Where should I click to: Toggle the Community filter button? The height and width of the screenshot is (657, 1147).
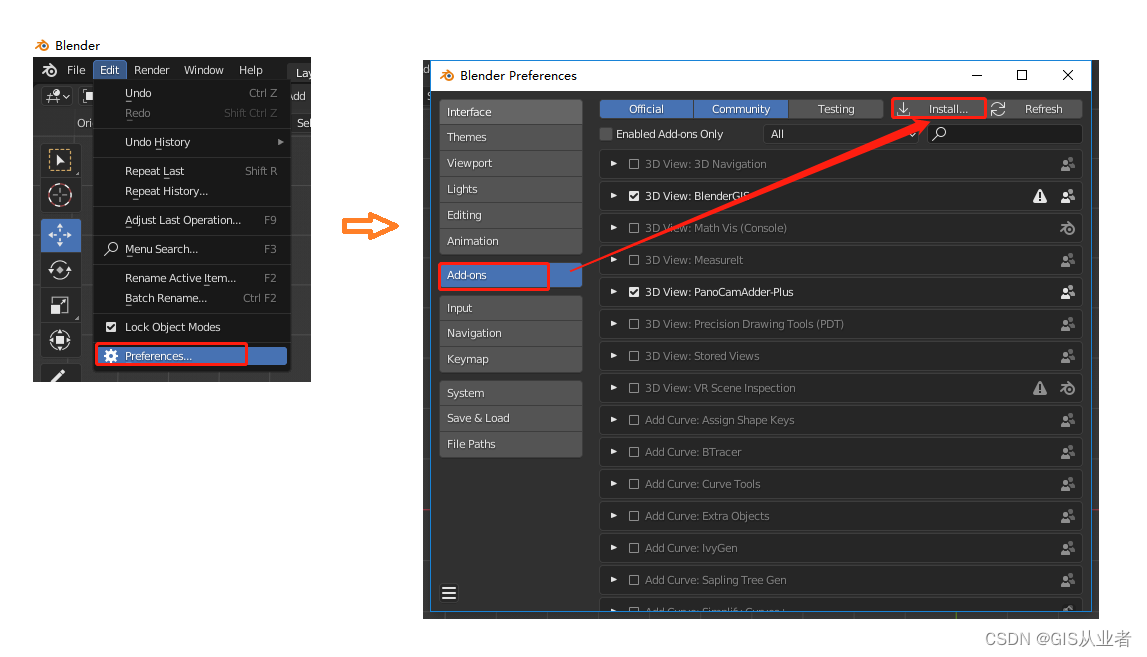[x=740, y=109]
